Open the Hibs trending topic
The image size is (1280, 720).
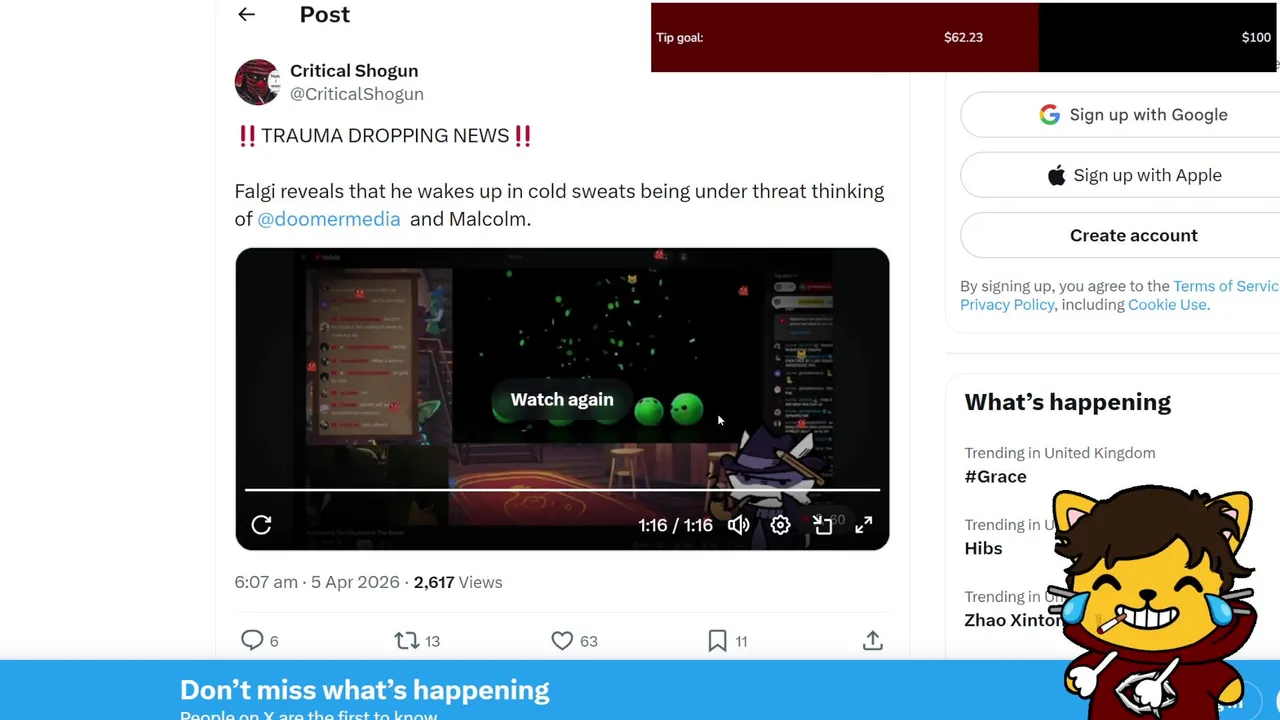983,548
